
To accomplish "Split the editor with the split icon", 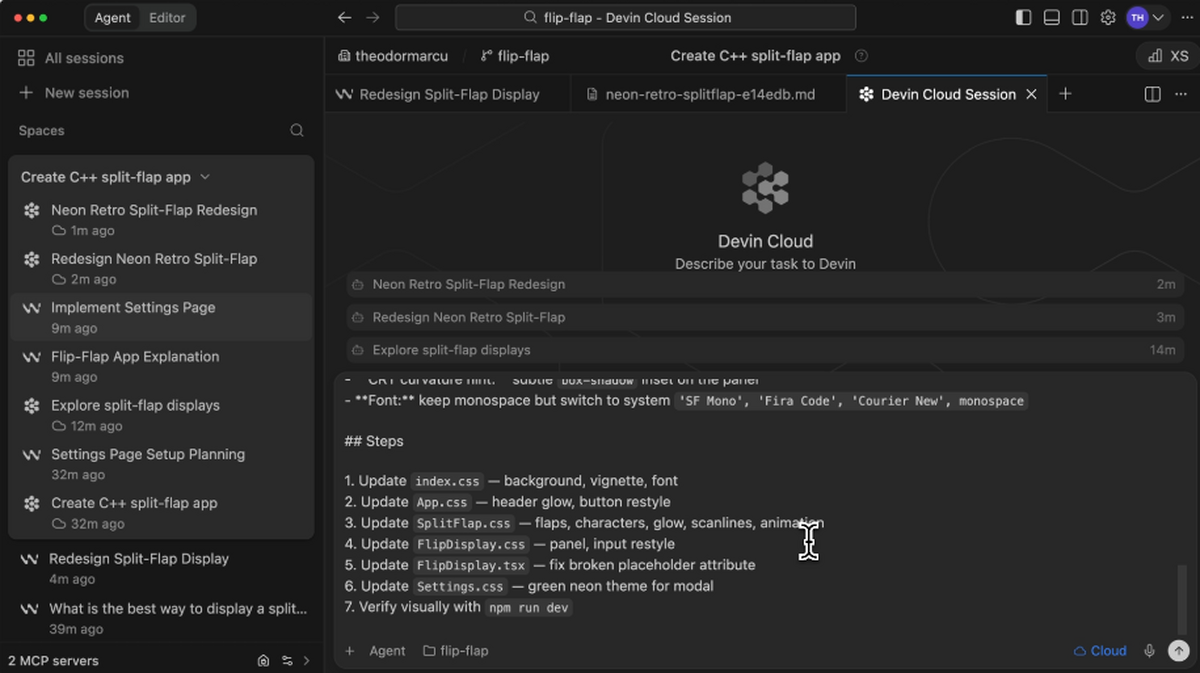I will [1152, 94].
